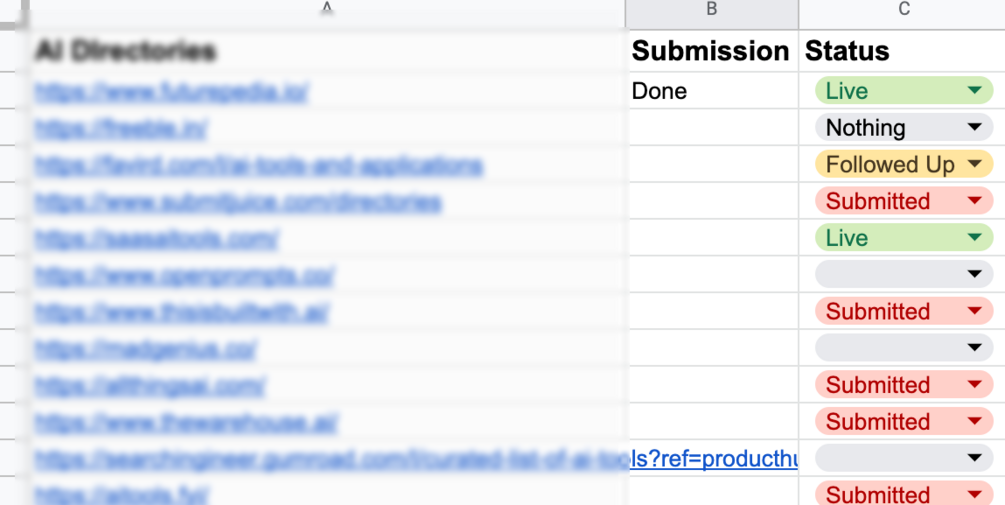Viewport: 1005px width, 505px height.
Task: Open Submitted dropdown for thisisbuiltwith.ai row
Action: click(x=904, y=311)
